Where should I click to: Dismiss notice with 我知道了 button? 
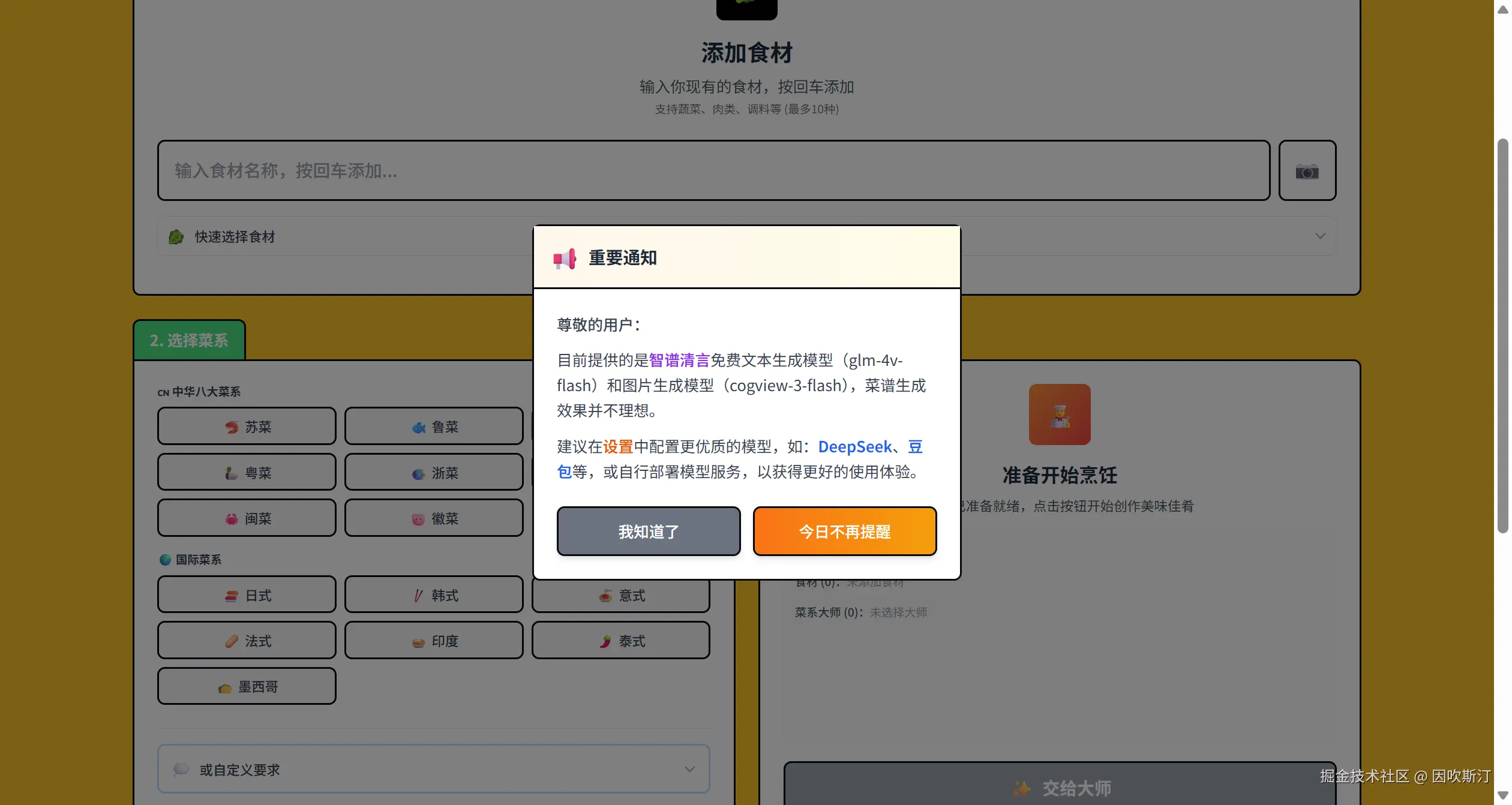(648, 531)
